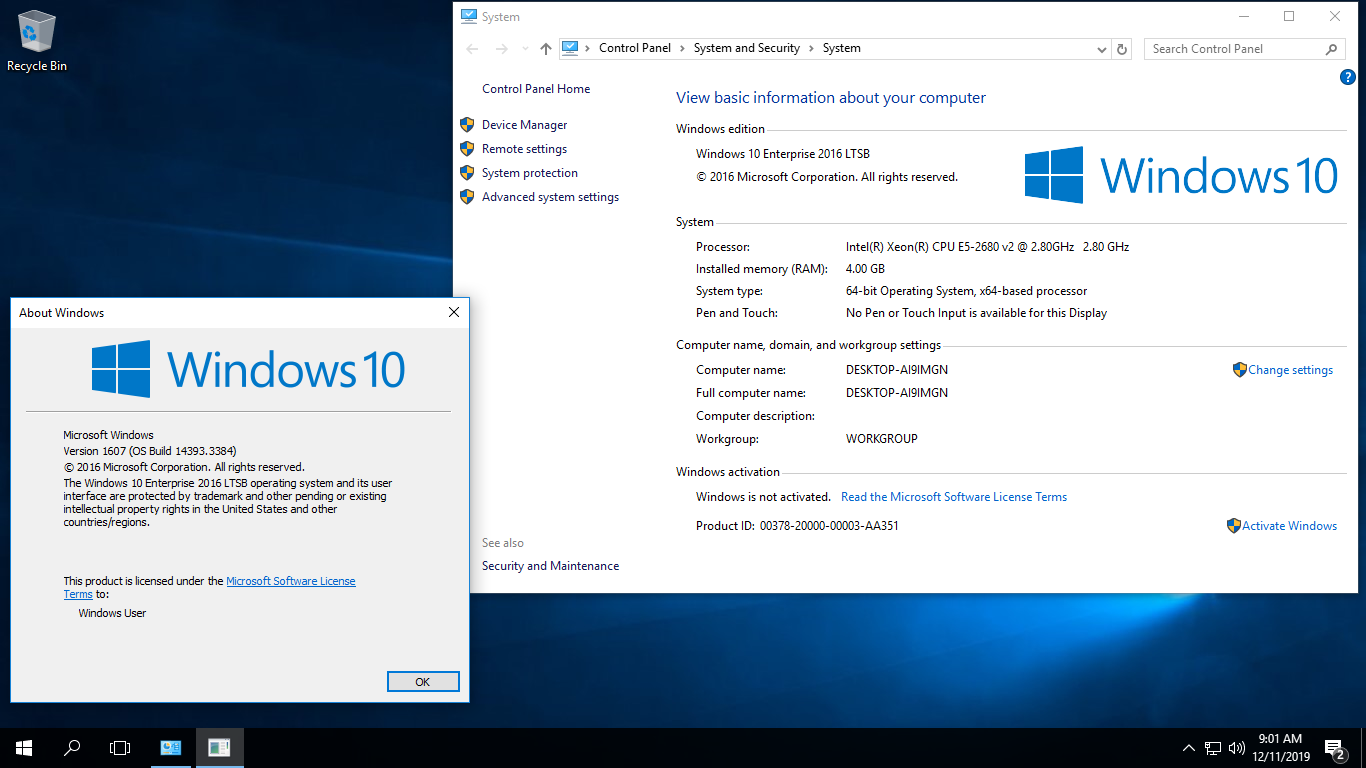
Task: Click Windows 10 Enterprise 2016 LTSB edition text
Action: pos(783,154)
